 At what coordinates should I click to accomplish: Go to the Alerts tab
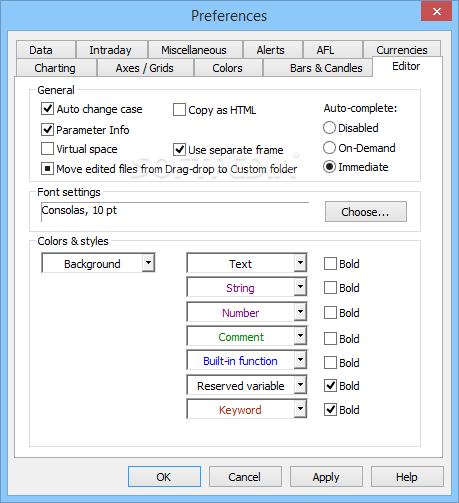pos(273,50)
